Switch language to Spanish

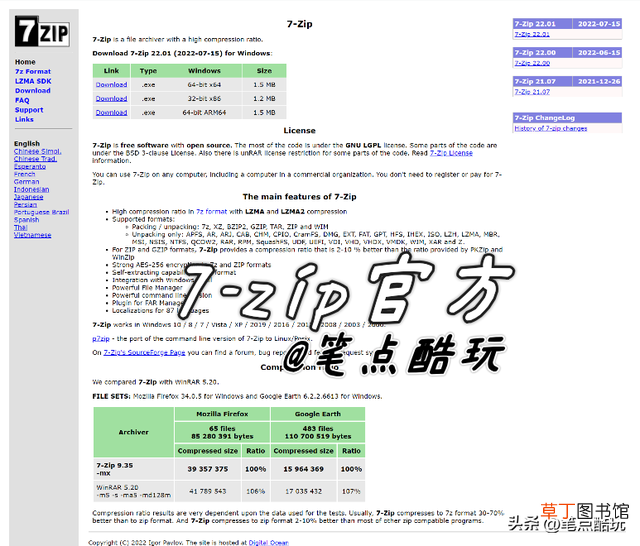[x=27, y=220]
